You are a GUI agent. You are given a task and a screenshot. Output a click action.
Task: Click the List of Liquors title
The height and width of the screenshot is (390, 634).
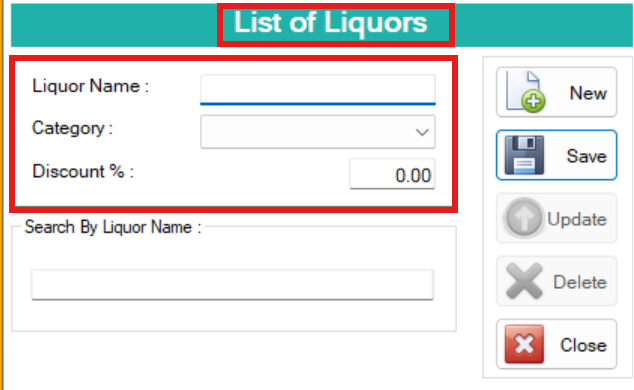pyautogui.click(x=331, y=22)
